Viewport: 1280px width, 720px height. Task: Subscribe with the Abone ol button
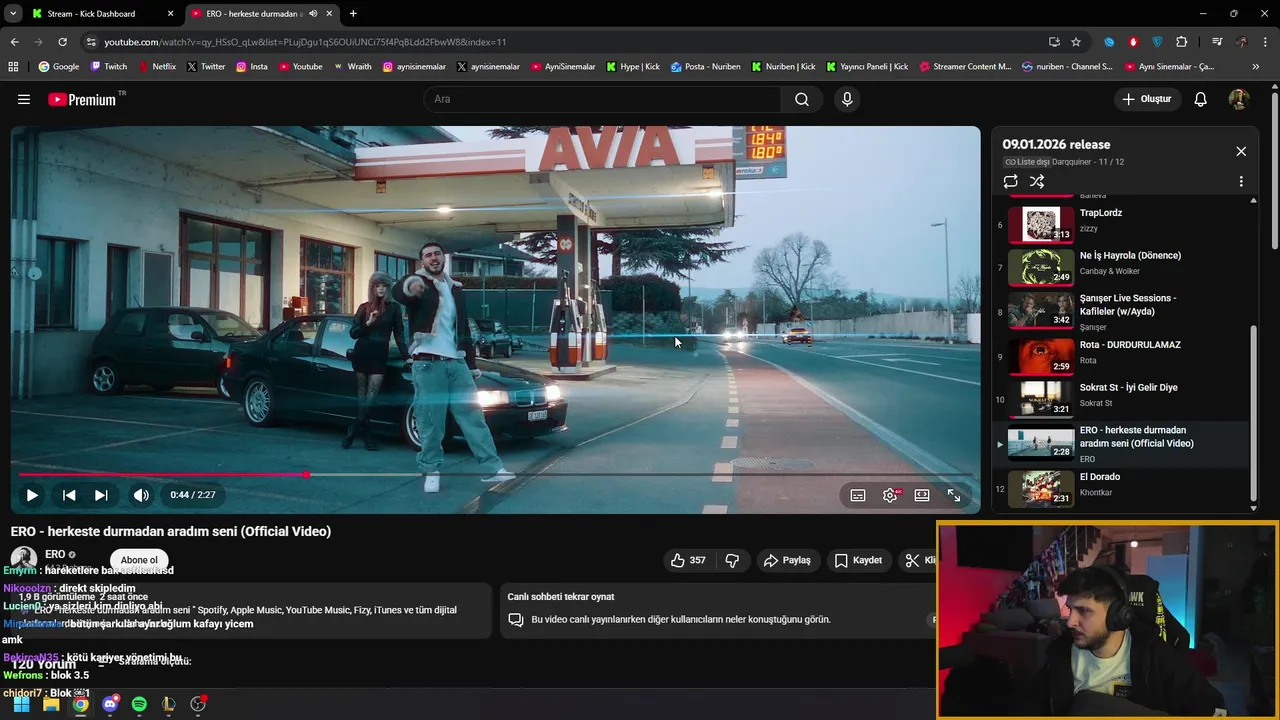(x=139, y=560)
